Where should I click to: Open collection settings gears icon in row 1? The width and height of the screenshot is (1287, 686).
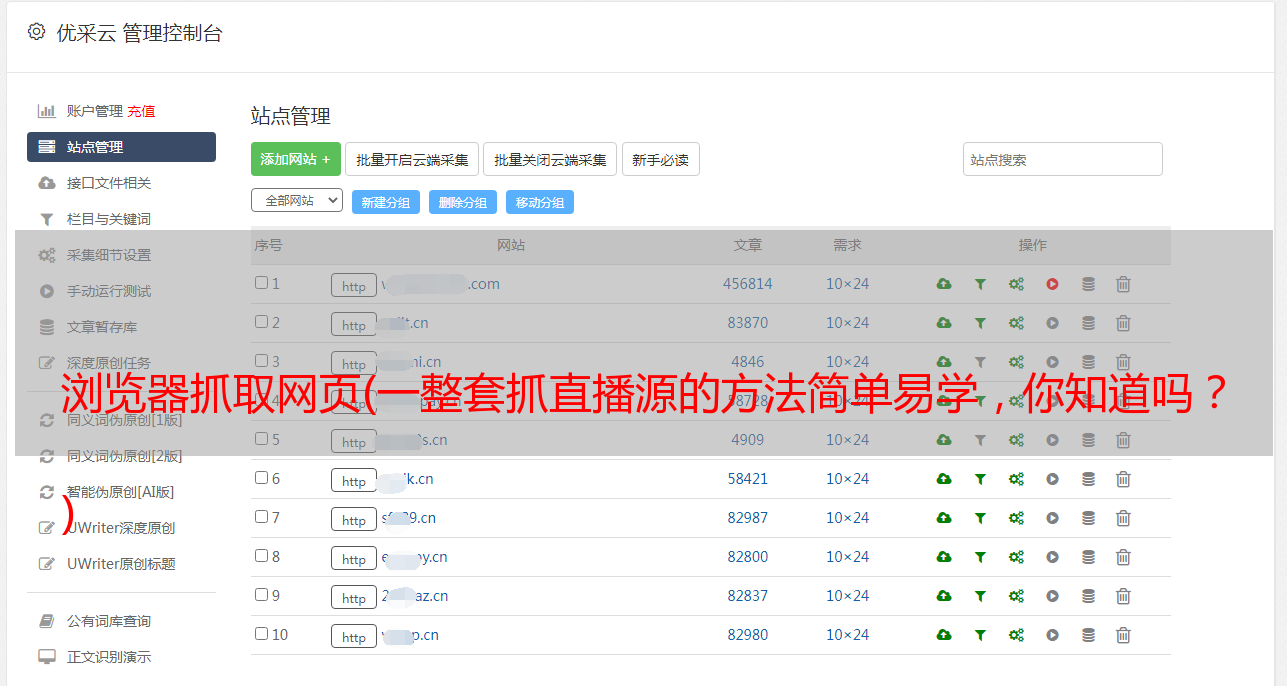click(x=1016, y=284)
